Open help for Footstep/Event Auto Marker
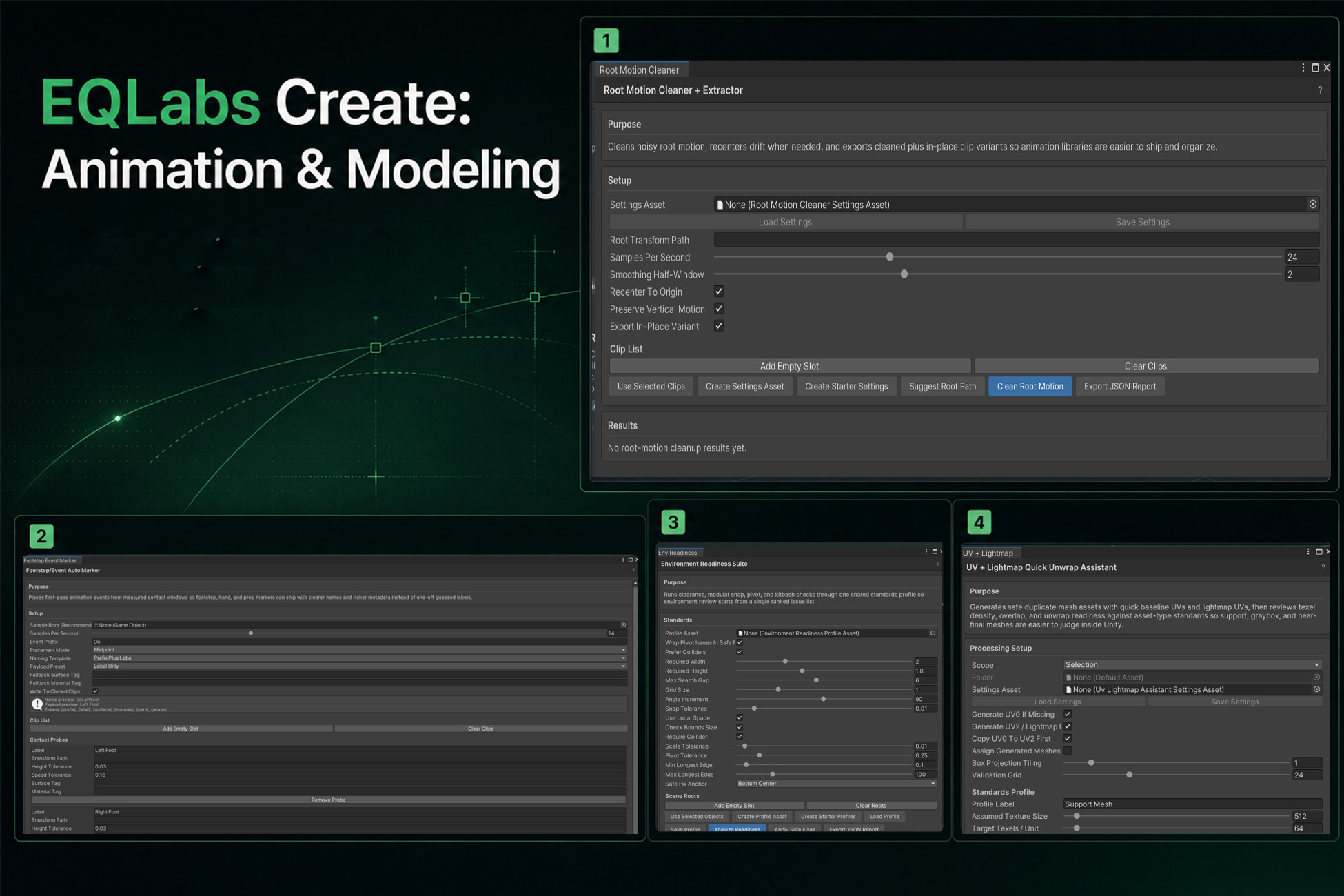This screenshot has height=896, width=1344. coord(633,570)
